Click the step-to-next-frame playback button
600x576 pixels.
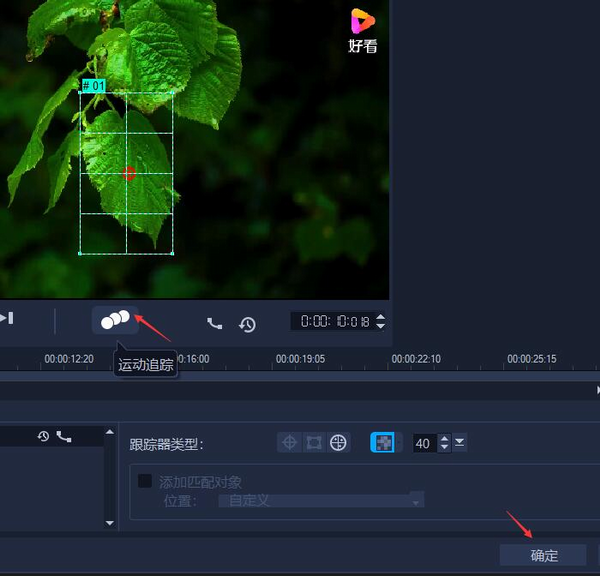(x=7, y=318)
